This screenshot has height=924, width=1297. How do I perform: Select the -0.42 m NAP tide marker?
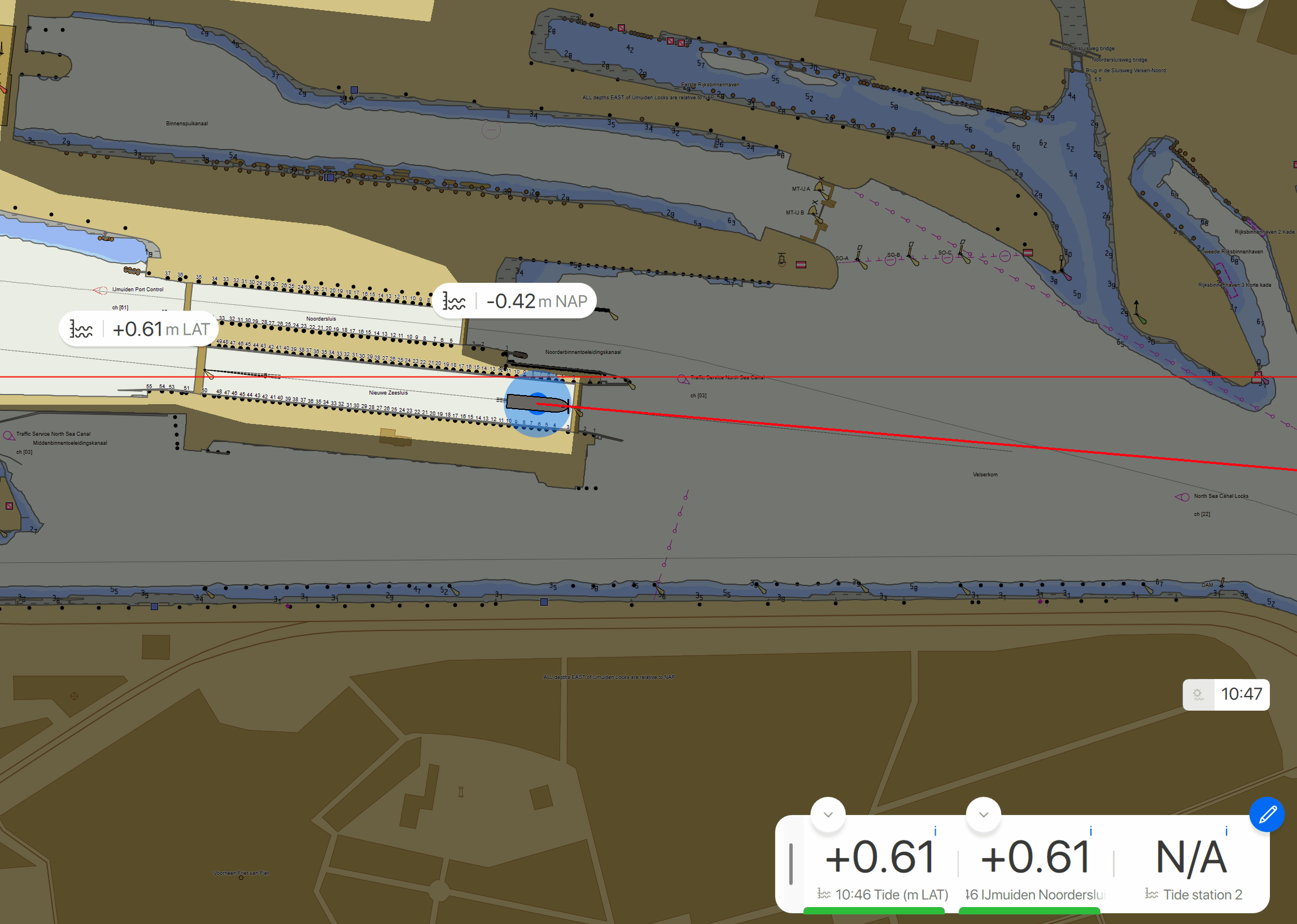click(x=514, y=301)
